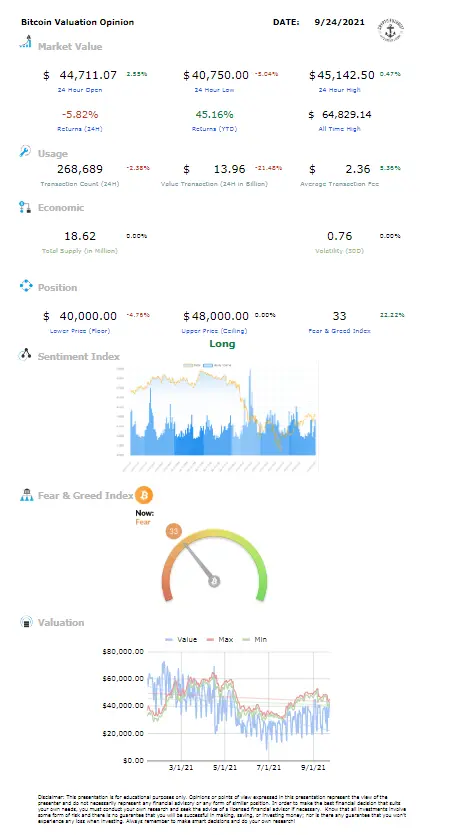Viewport: 451px width, 835px height.
Task: Click the Valuation section icon
Action: click(26, 621)
